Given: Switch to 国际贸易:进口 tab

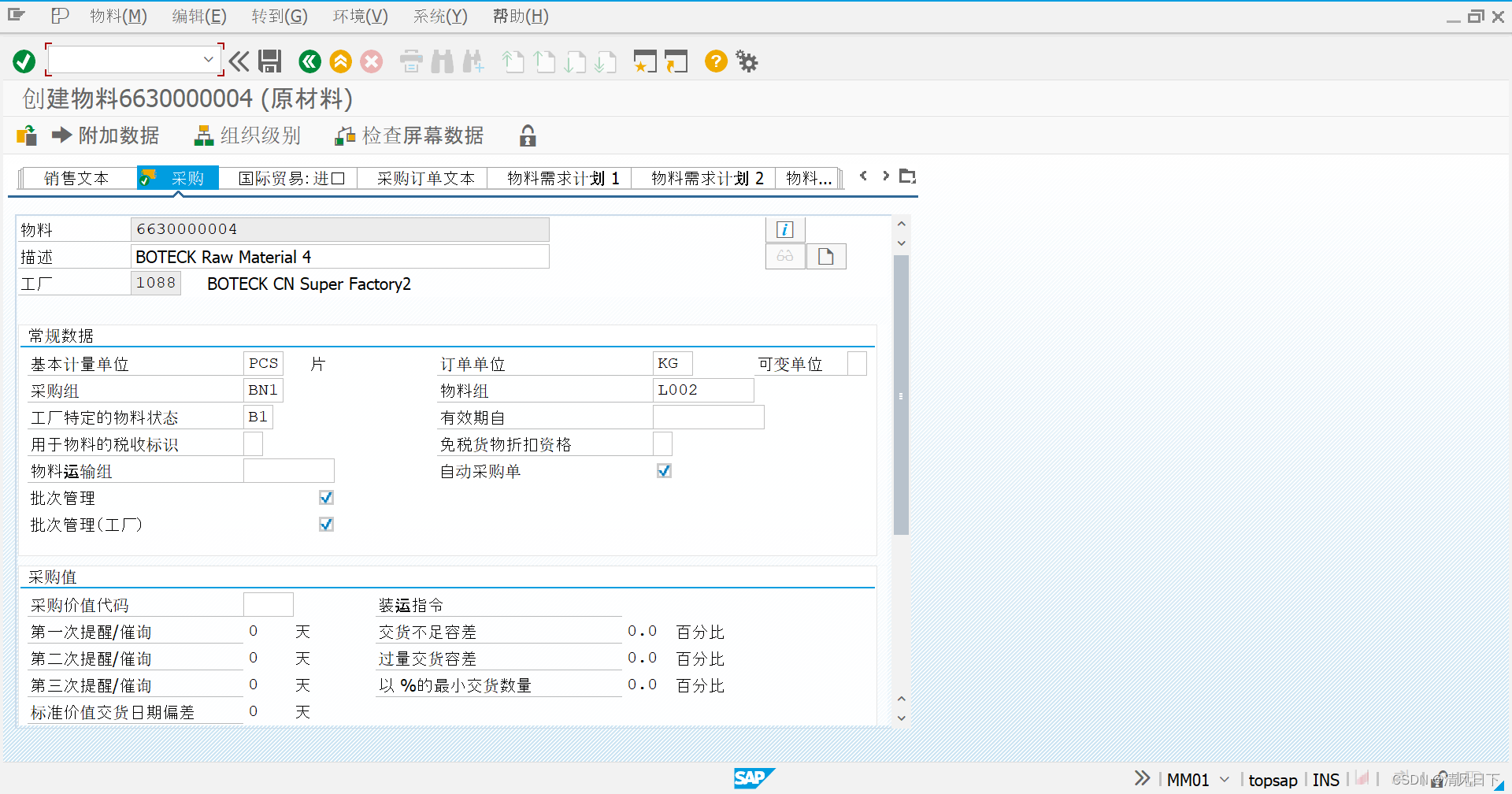Looking at the screenshot, I should coord(291,178).
